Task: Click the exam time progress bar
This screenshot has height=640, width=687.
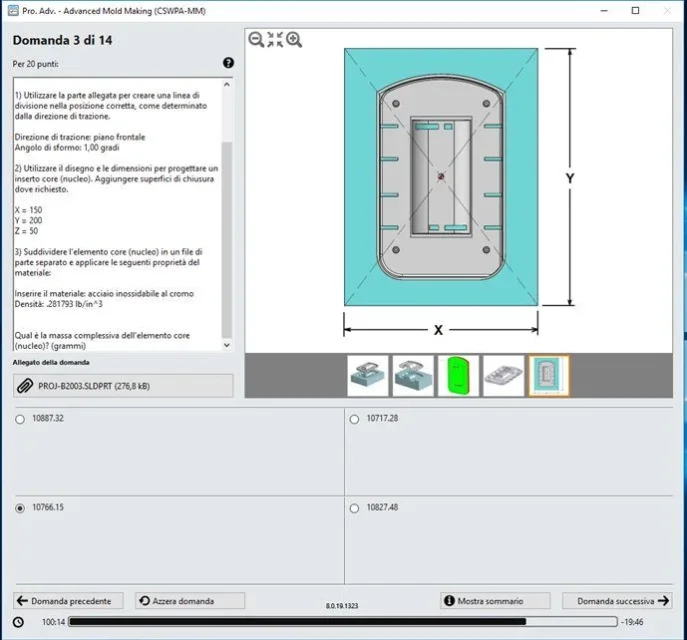Action: tap(343, 622)
